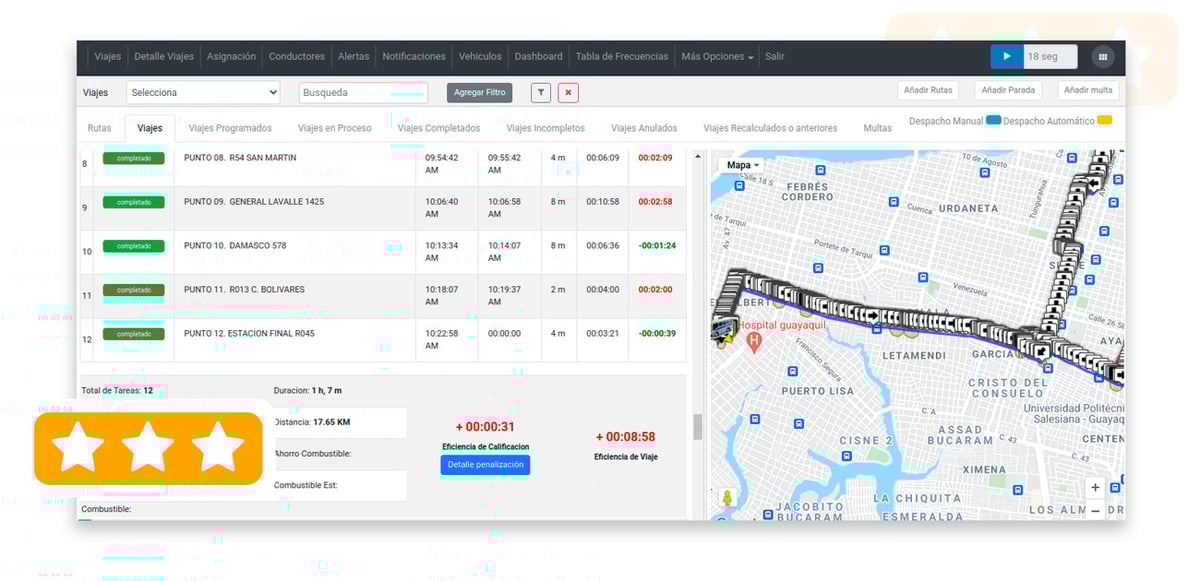Click the table's vertical scrollbar thumb
1200x581 pixels.
pyautogui.click(x=697, y=427)
